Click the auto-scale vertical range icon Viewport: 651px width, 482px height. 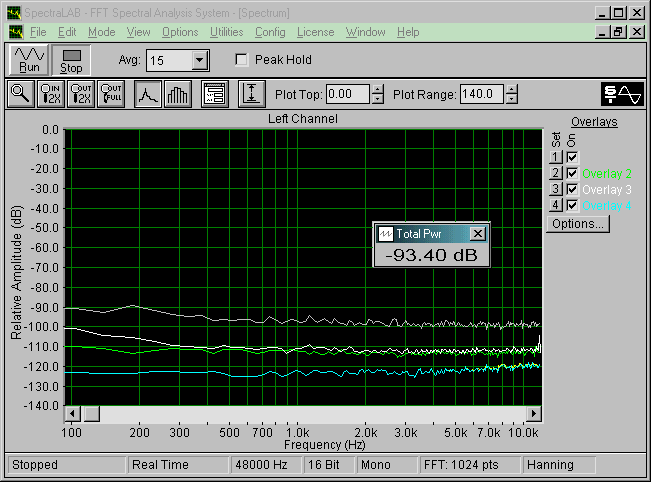(x=252, y=94)
